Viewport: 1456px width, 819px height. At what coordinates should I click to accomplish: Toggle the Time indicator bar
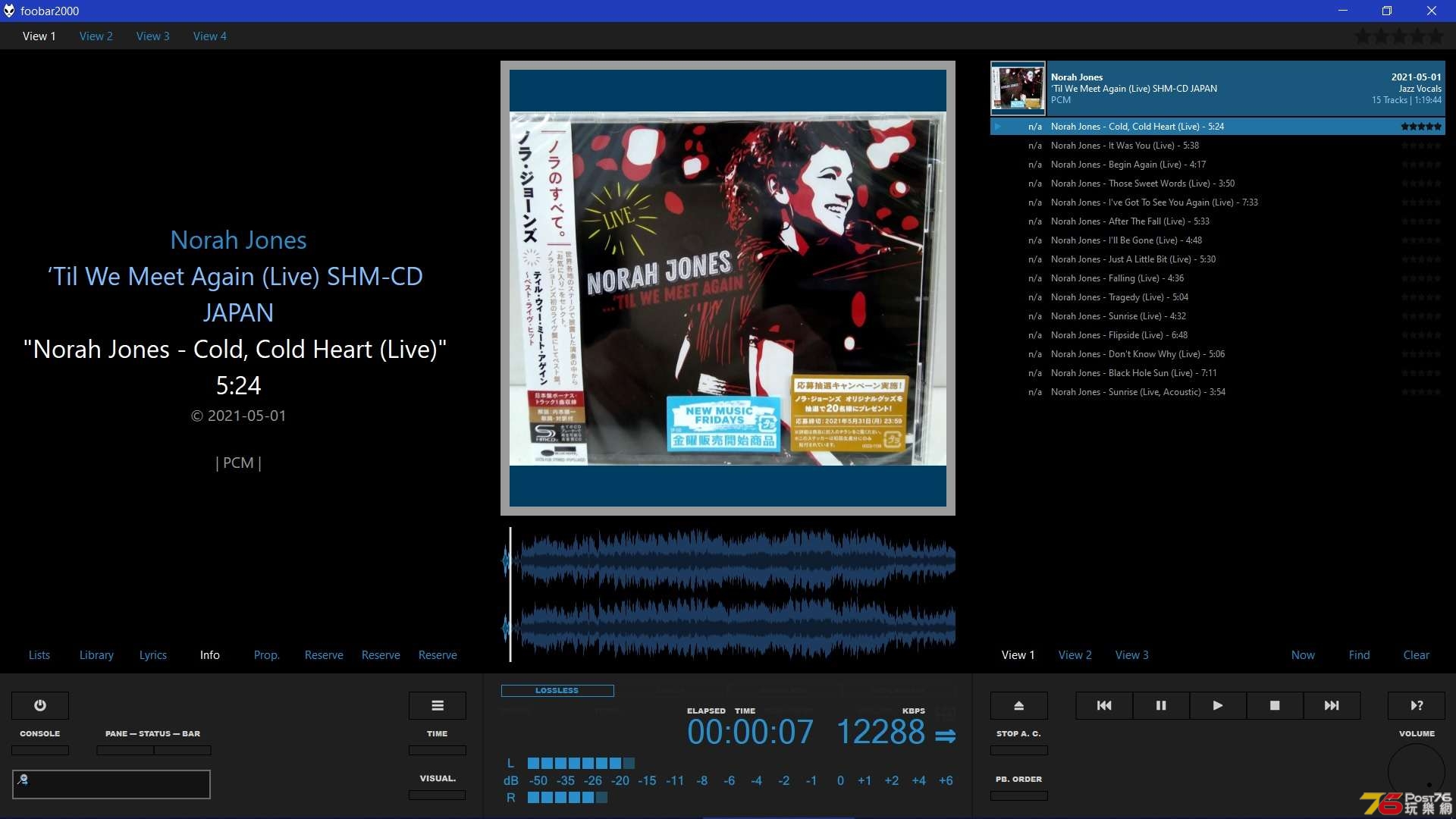pyautogui.click(x=438, y=750)
